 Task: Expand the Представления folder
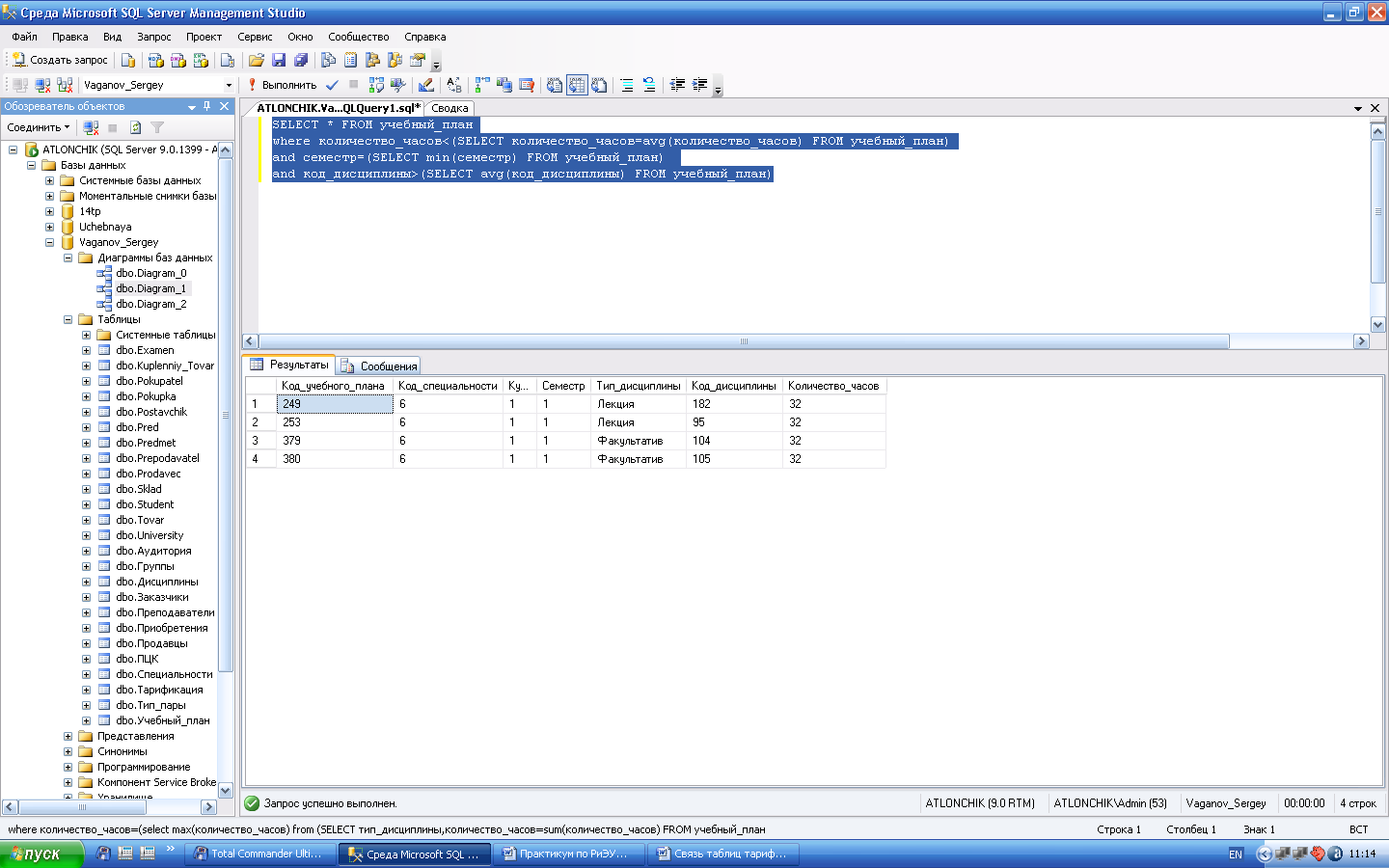[x=68, y=736]
